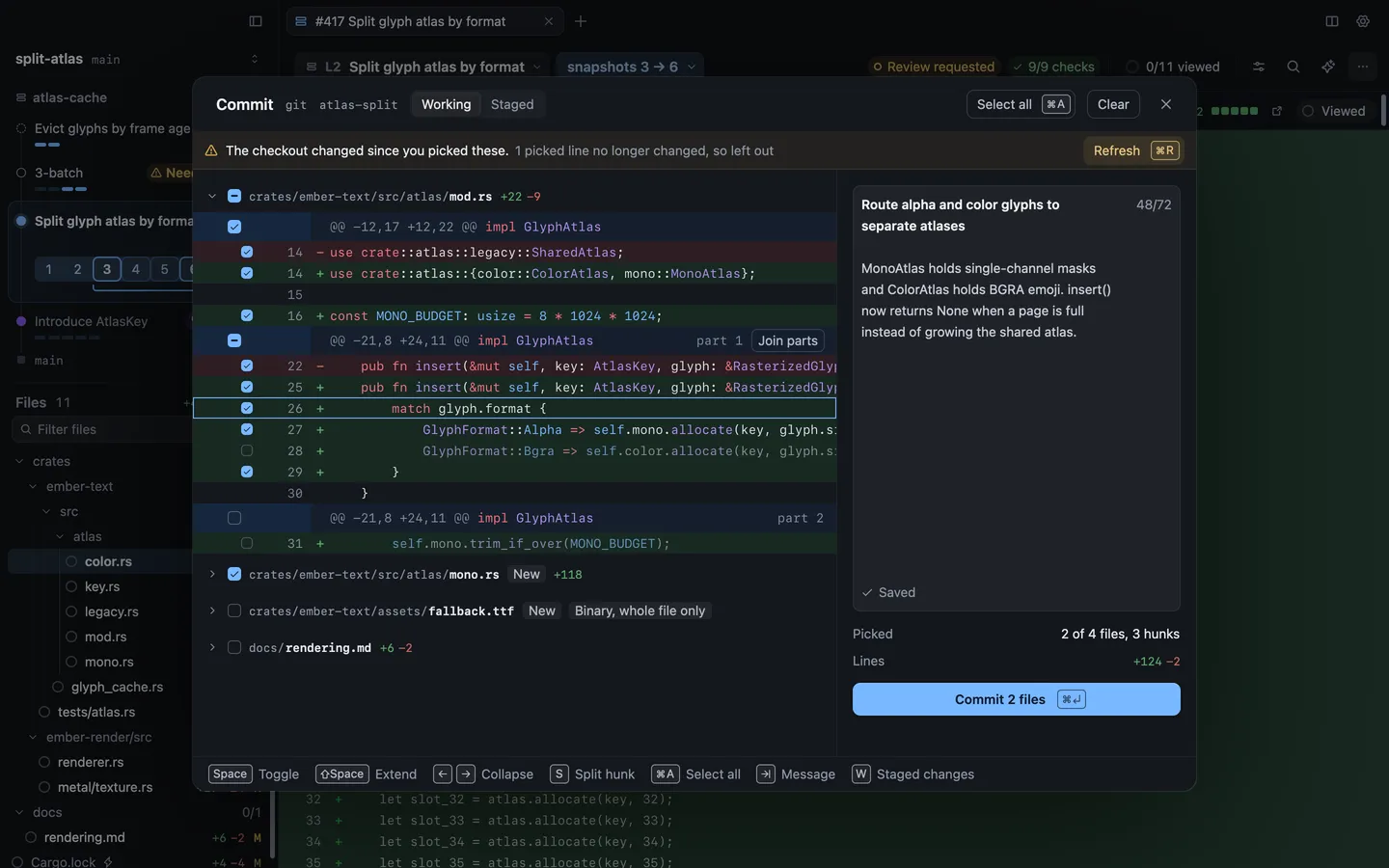Toggle the first hunk -12,17 checkbox
The image size is (1389, 868).
(x=234, y=227)
